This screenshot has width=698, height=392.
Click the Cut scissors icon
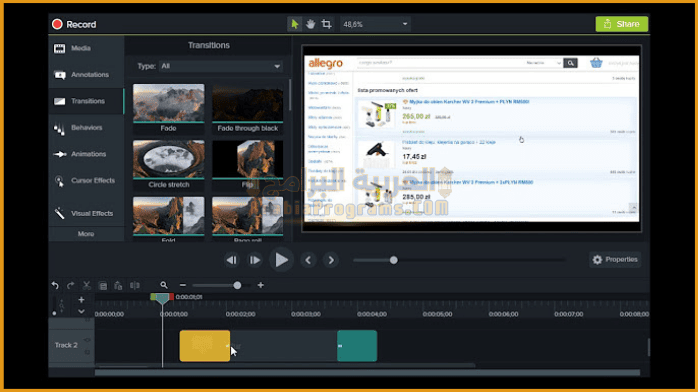[x=86, y=285]
